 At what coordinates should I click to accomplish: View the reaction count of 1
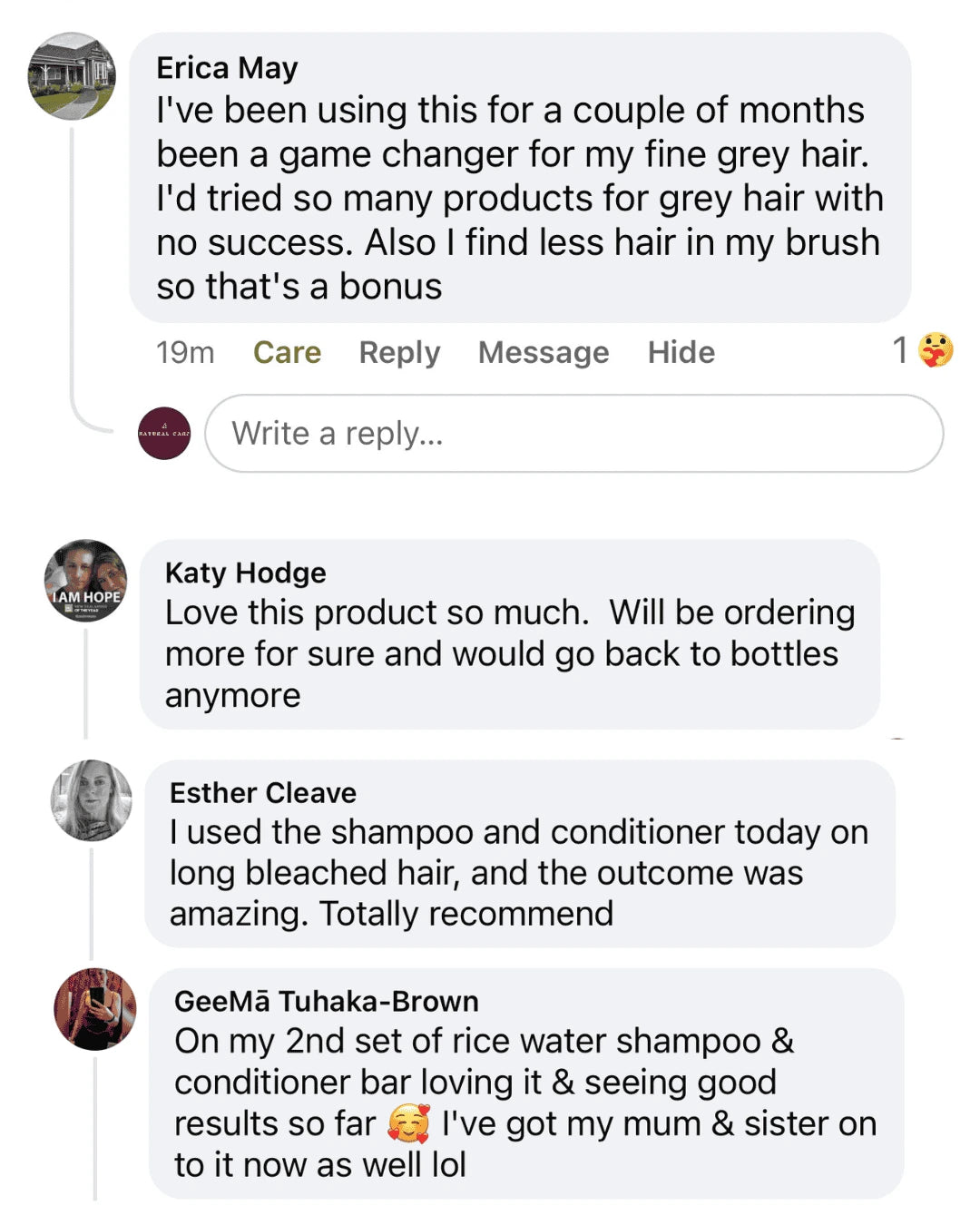[x=900, y=350]
